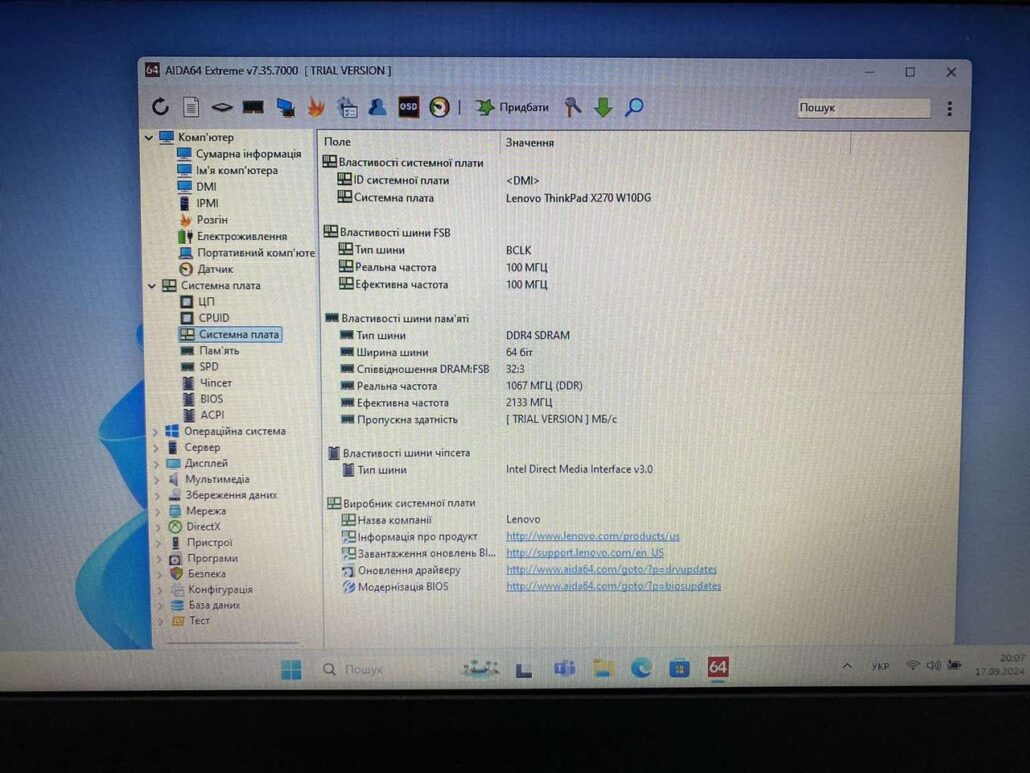Open the IPMI tree item
The image size is (1030, 773).
[x=198, y=203]
